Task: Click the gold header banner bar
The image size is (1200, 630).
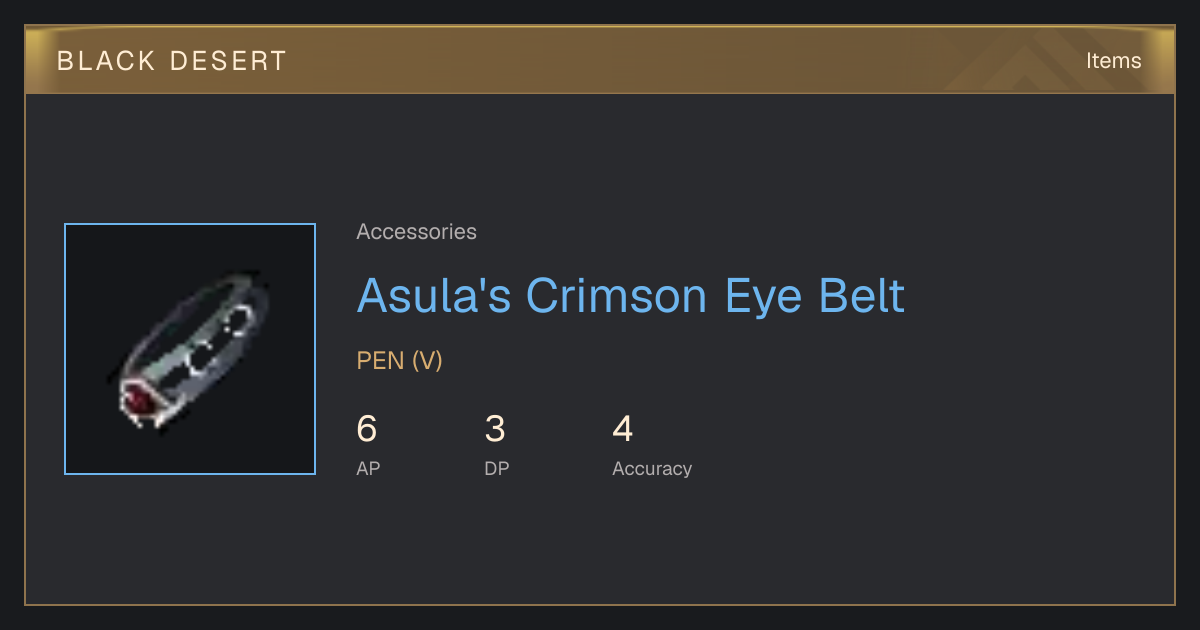Action: 600,61
